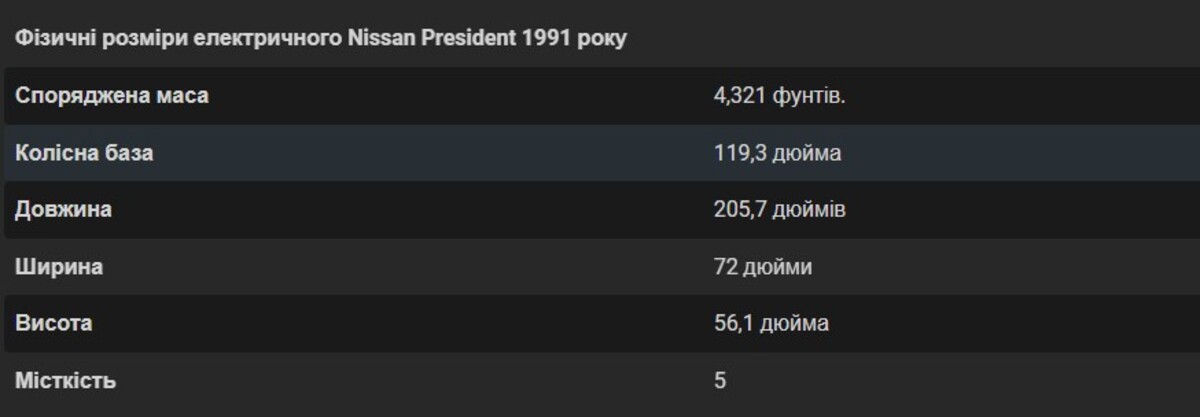The height and width of the screenshot is (417, 1200).
Task: Click the '56,1 дюйма' height value
Action: [771, 324]
